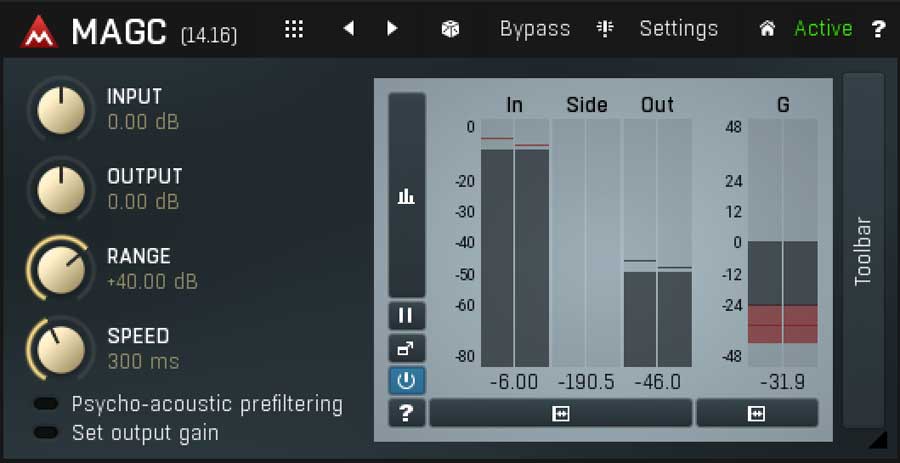The width and height of the screenshot is (900, 463).
Task: Toggle the meter power button
Action: (406, 380)
